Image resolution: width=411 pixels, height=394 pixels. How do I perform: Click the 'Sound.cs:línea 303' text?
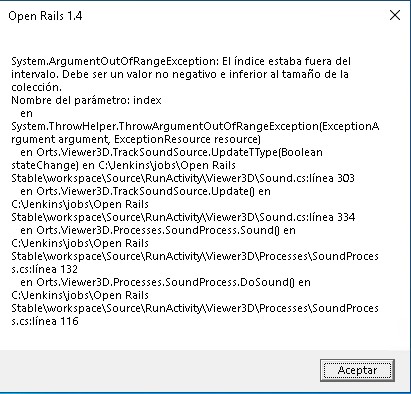pos(307,178)
